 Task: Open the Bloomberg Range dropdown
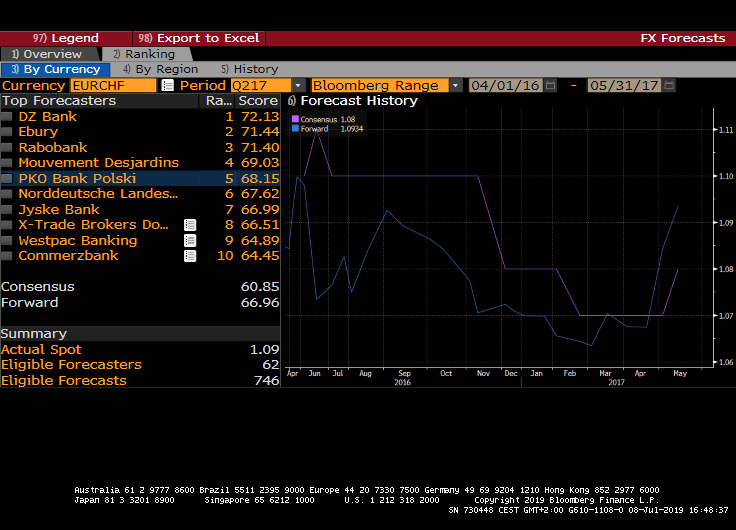[x=456, y=86]
